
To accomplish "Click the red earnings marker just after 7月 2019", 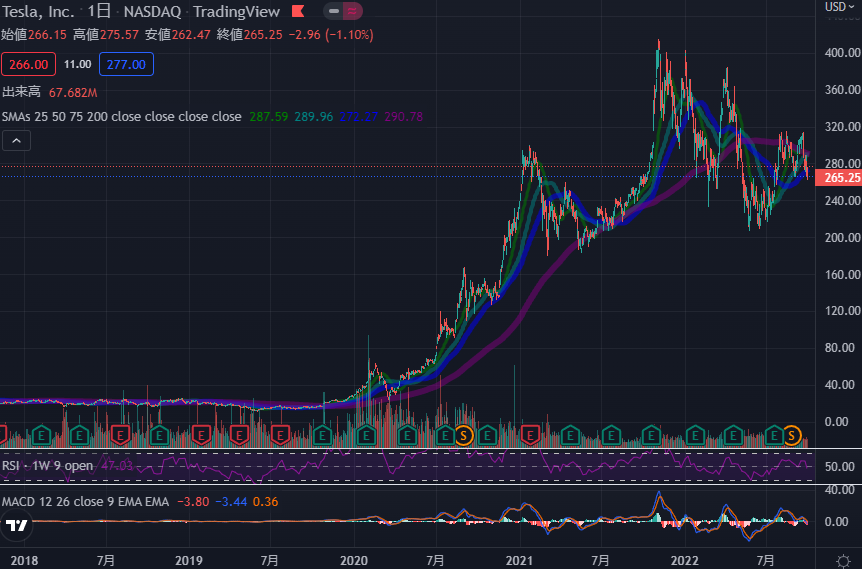I will (280, 436).
